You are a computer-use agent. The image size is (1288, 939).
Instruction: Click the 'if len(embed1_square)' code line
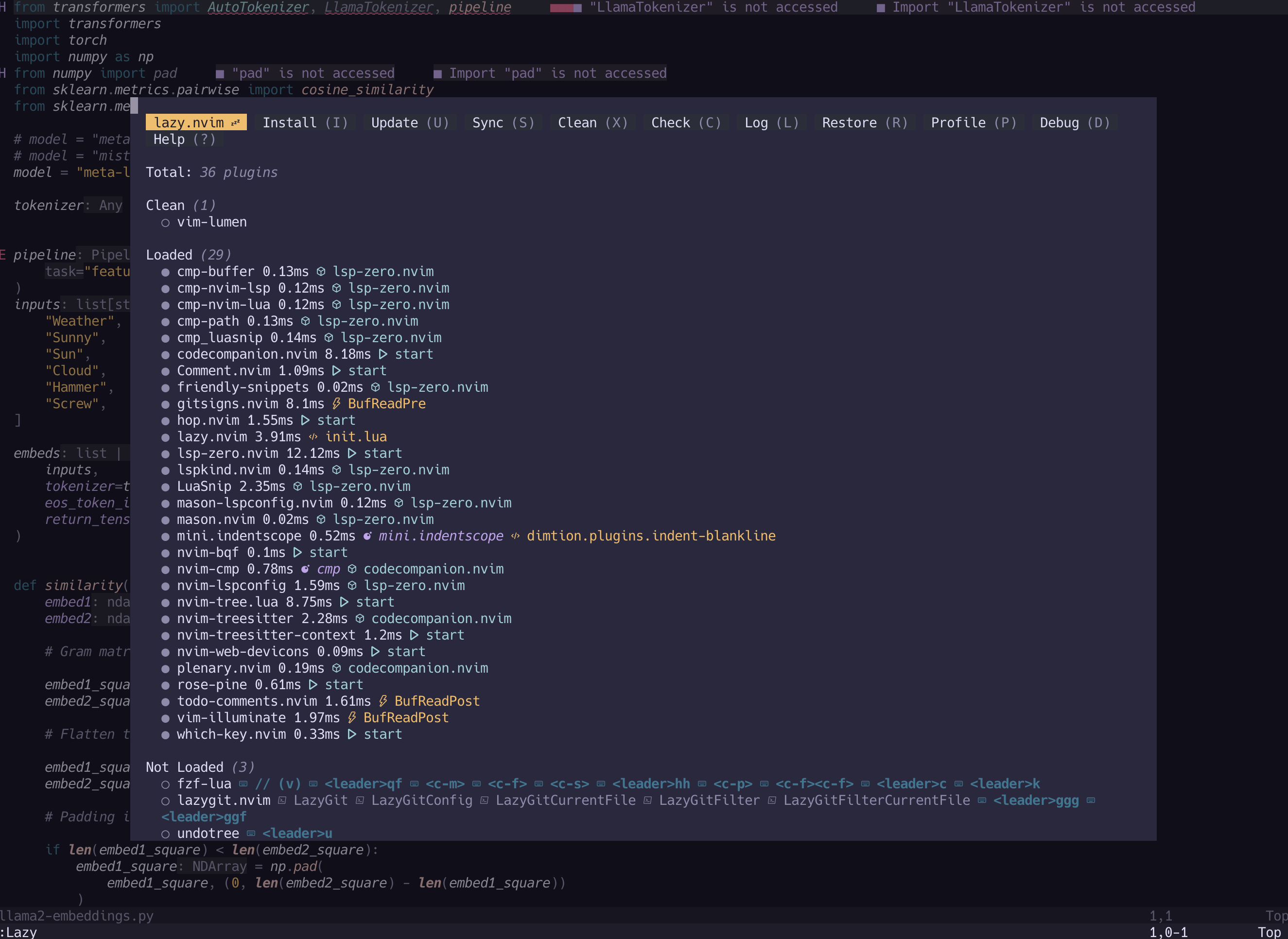[x=212, y=850]
